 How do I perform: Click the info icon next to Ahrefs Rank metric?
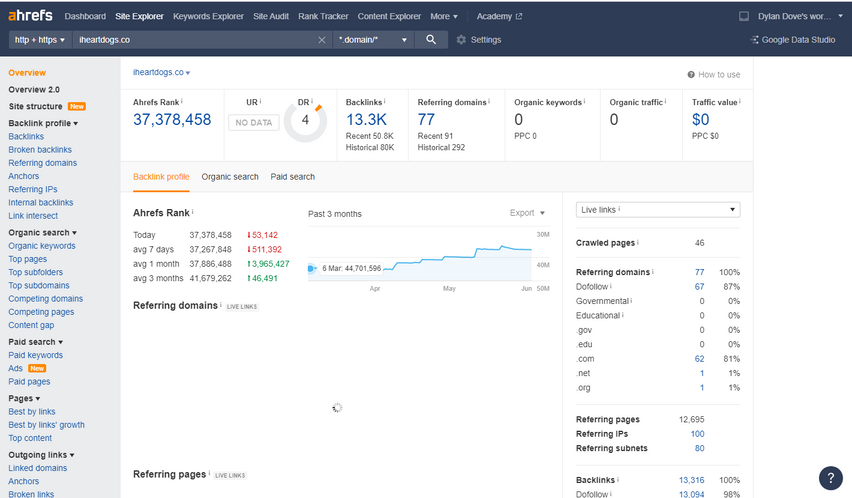(x=182, y=101)
